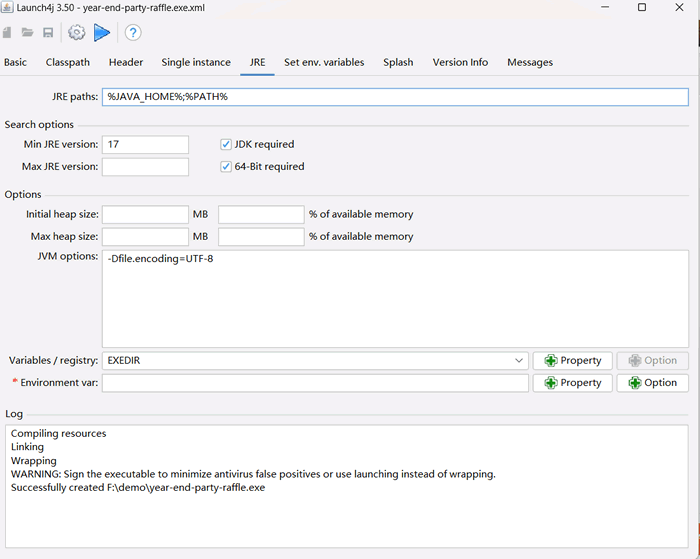This screenshot has width=700, height=559.
Task: Open the help question mark icon
Action: [132, 33]
